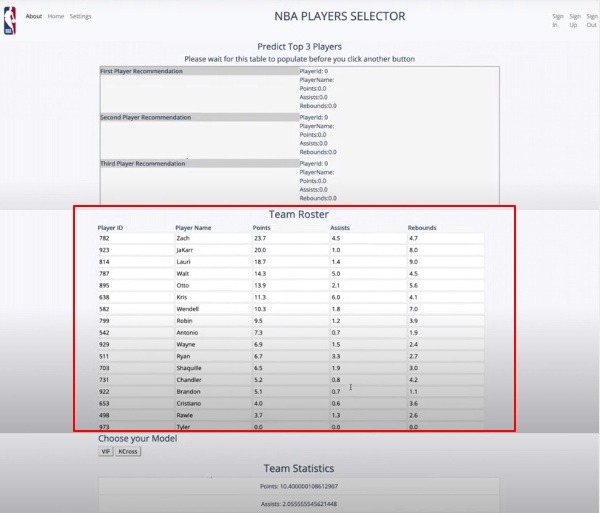Screen dimensions: 600x513
Task: Select the VIF model button
Action: (106, 451)
